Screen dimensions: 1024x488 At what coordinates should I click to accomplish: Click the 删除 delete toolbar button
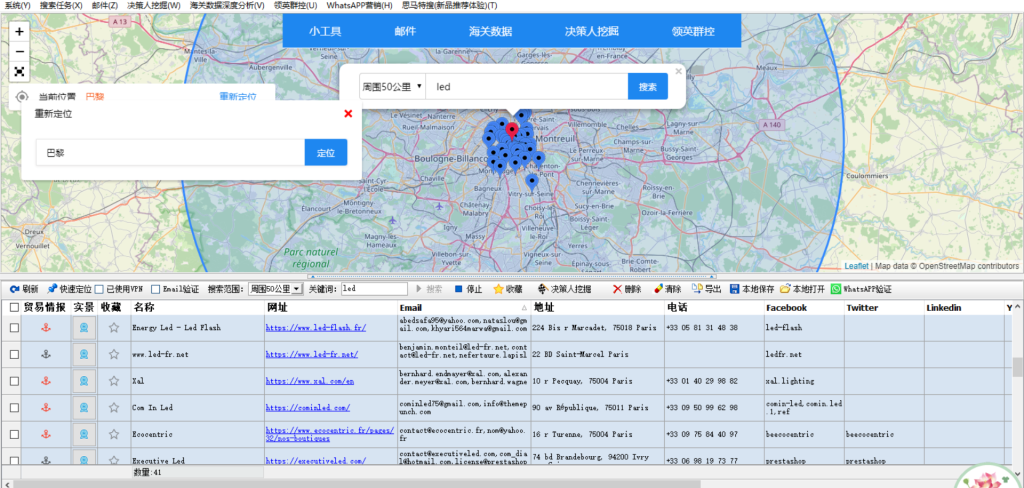coord(627,289)
